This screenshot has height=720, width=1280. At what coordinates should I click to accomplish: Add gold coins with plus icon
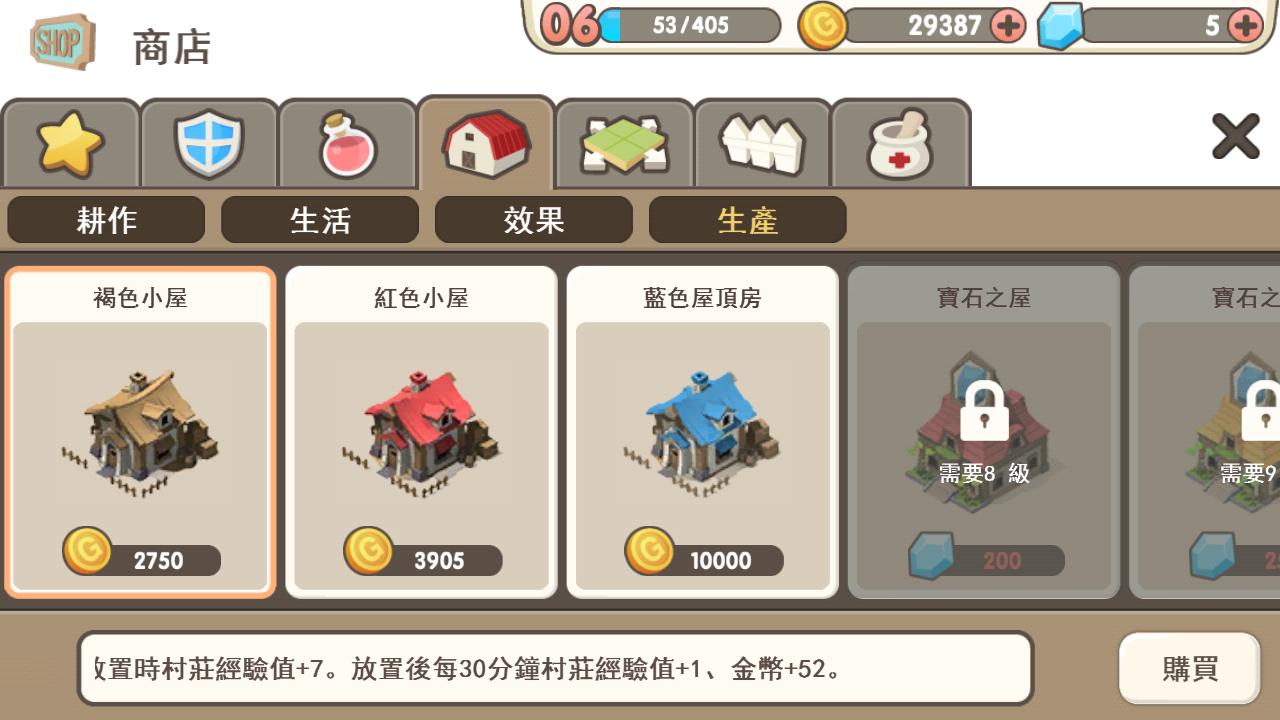click(x=1008, y=26)
